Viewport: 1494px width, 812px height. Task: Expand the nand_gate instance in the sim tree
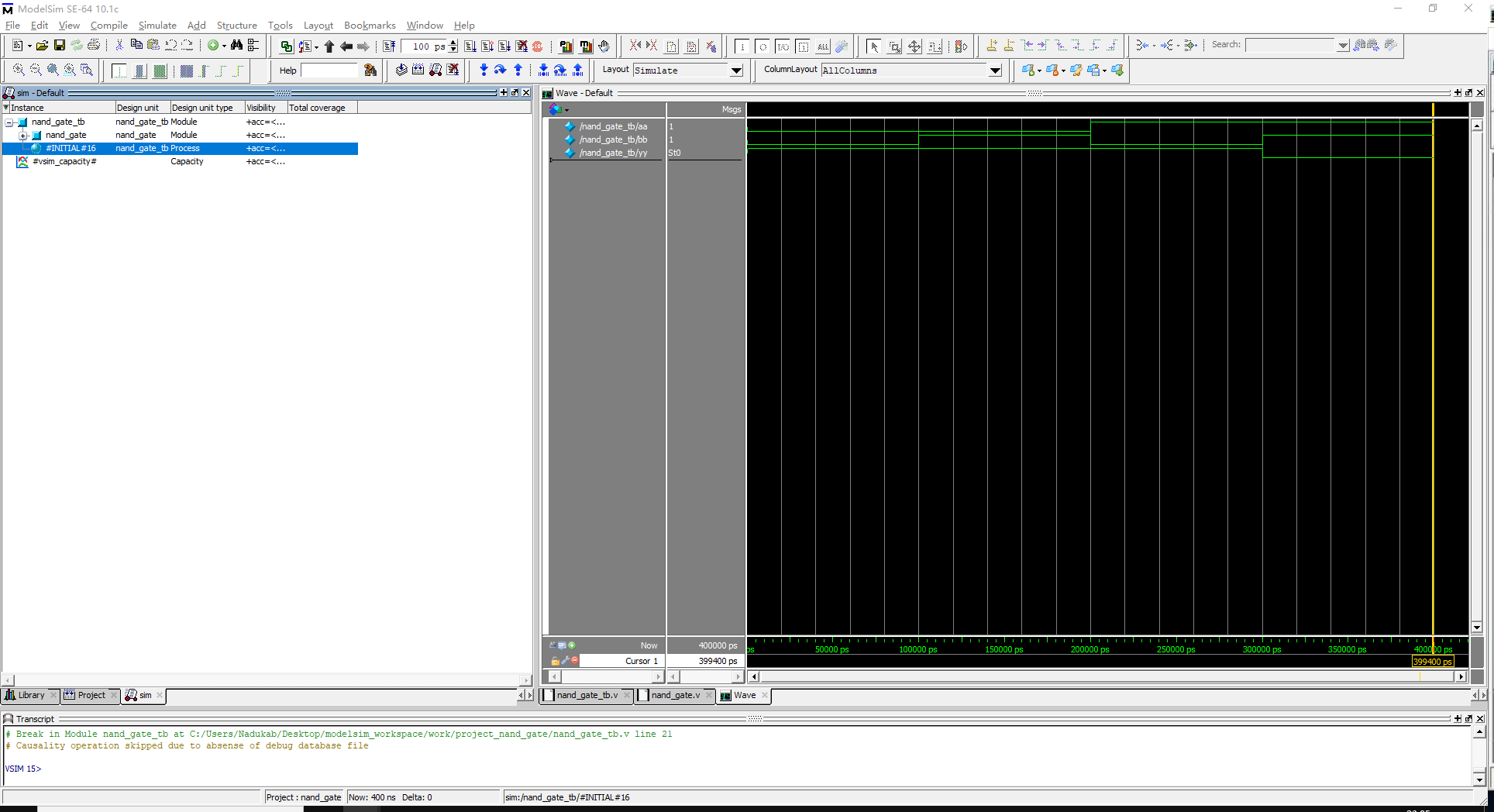[x=24, y=135]
